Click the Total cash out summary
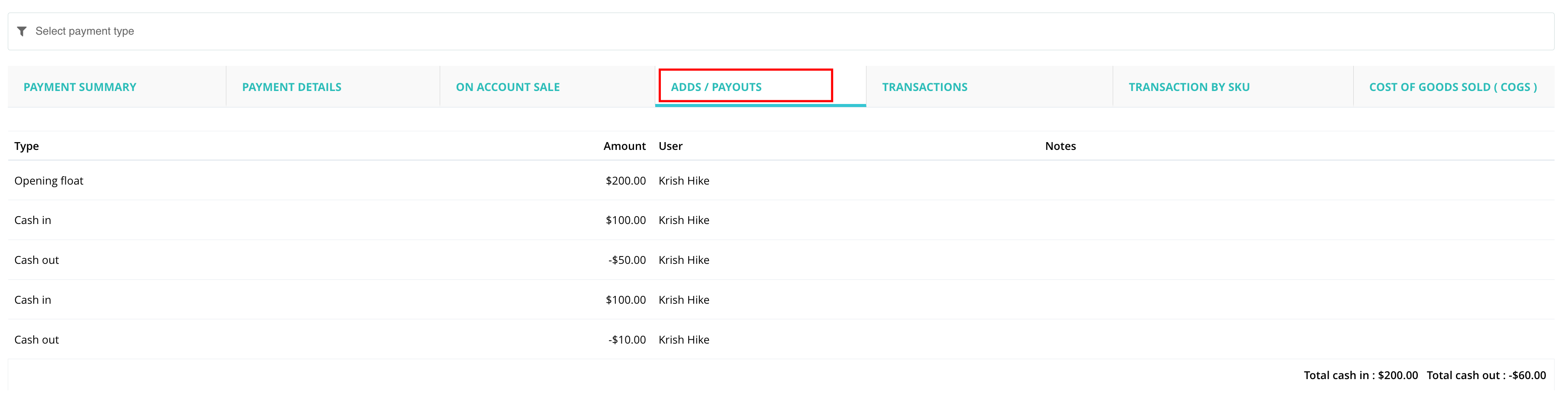Viewport: 1568px width, 396px height. 1486,375
